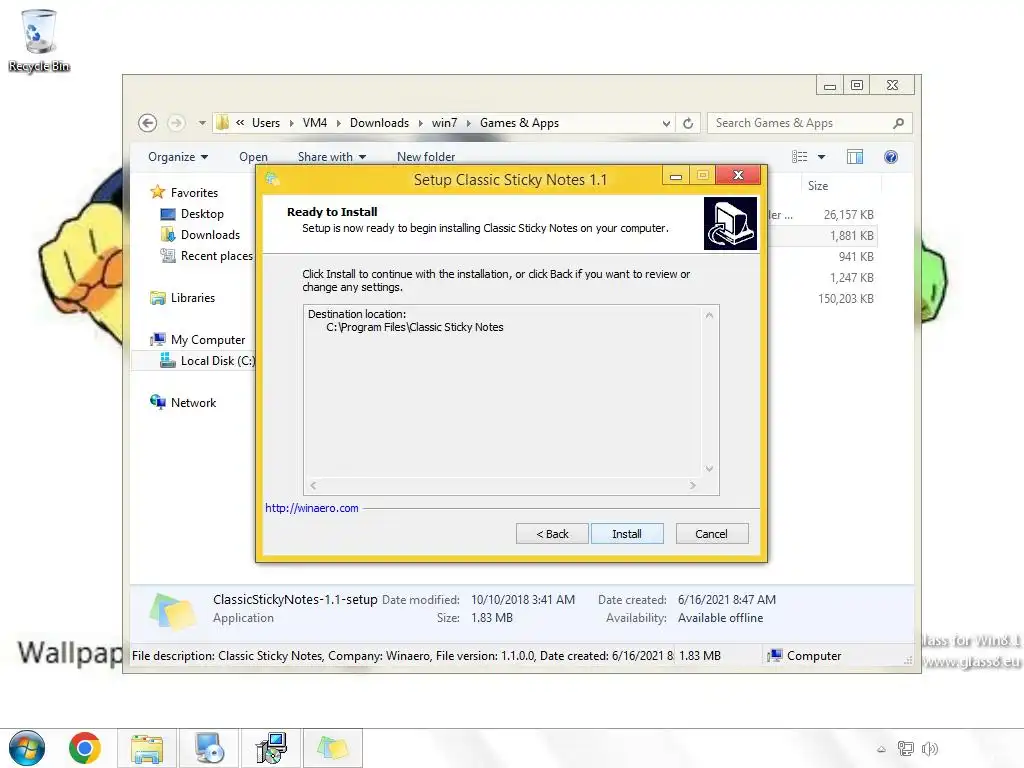Screen dimensions: 1024x768
Task: Toggle the preview pane icon
Action: pyautogui.click(x=855, y=157)
